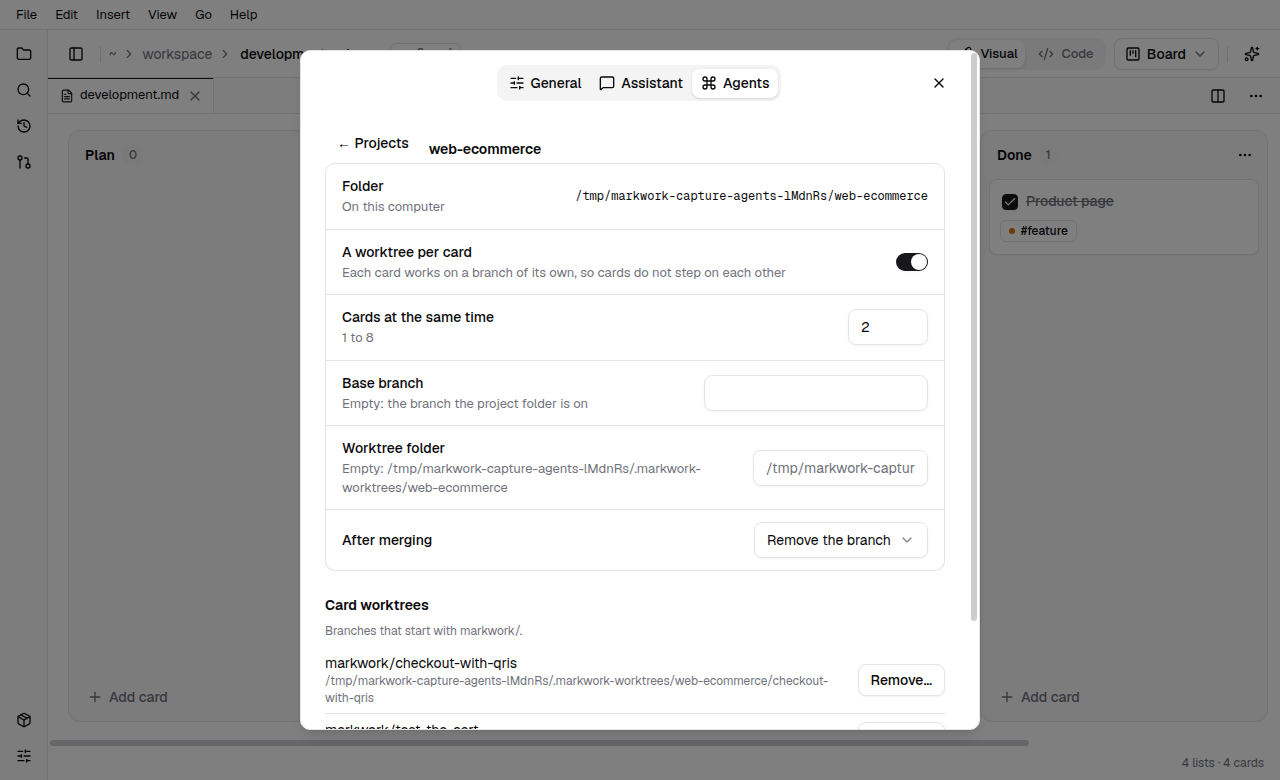This screenshot has width=1280, height=780.
Task: Add card to the Plan list
Action: [128, 697]
